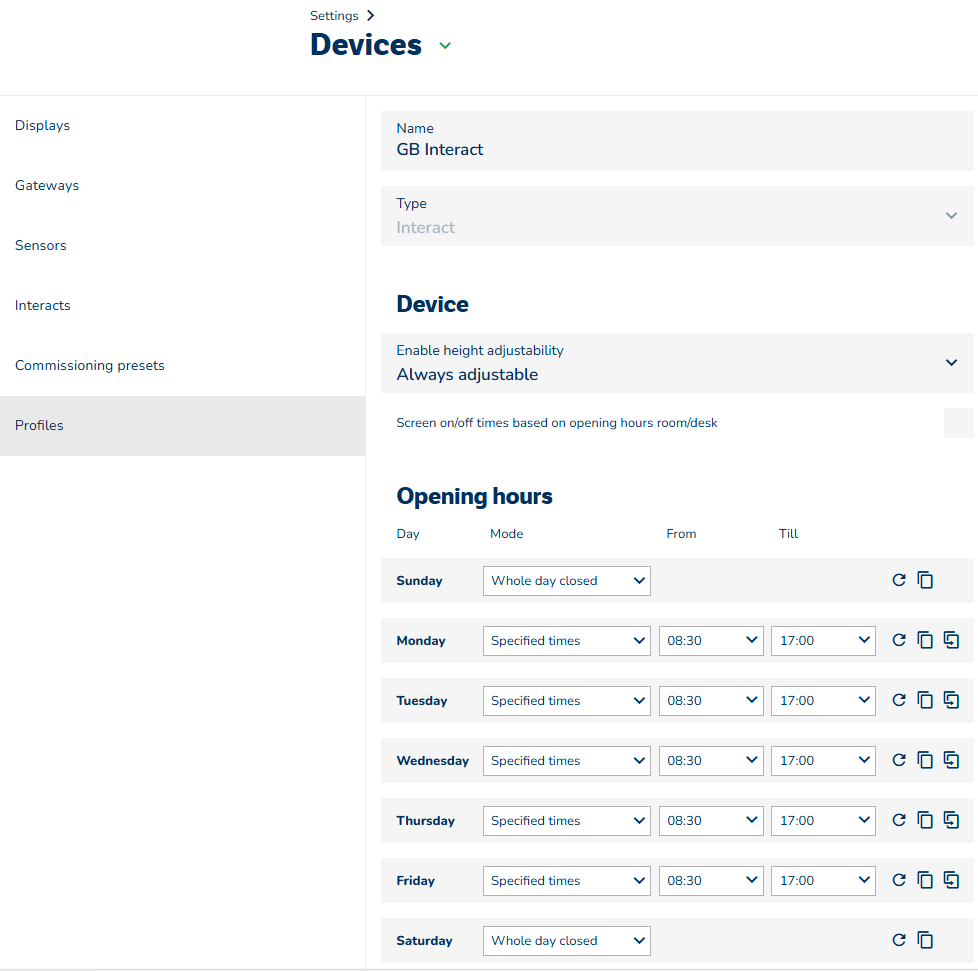Toggle screen on/off times based on opening hours
This screenshot has width=978, height=971.
(957, 423)
